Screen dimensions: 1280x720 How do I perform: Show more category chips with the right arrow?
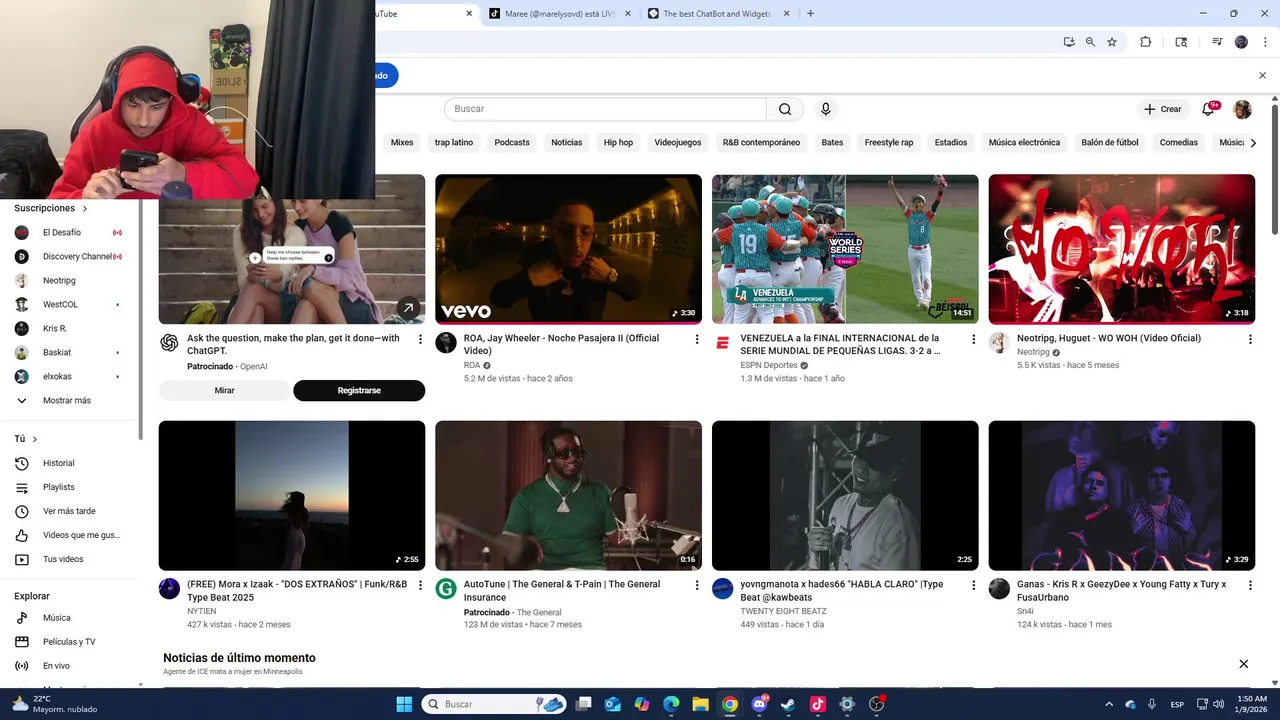(x=1253, y=143)
